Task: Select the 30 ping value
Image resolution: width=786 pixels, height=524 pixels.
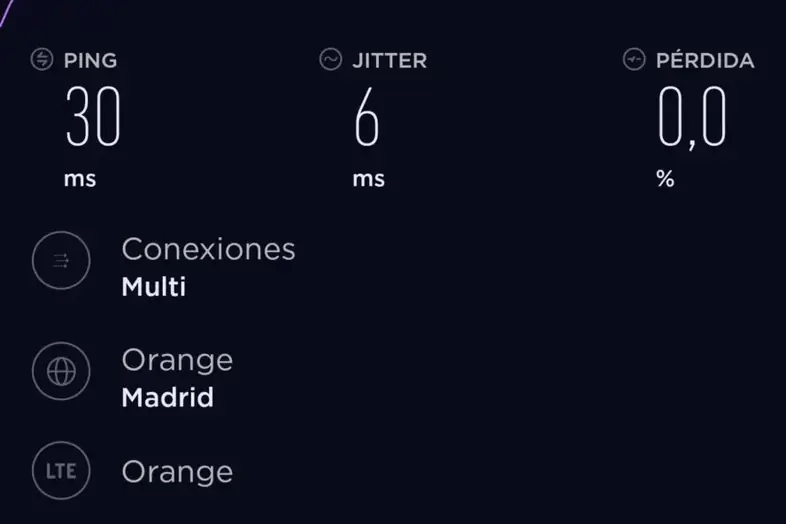Action: tap(93, 116)
